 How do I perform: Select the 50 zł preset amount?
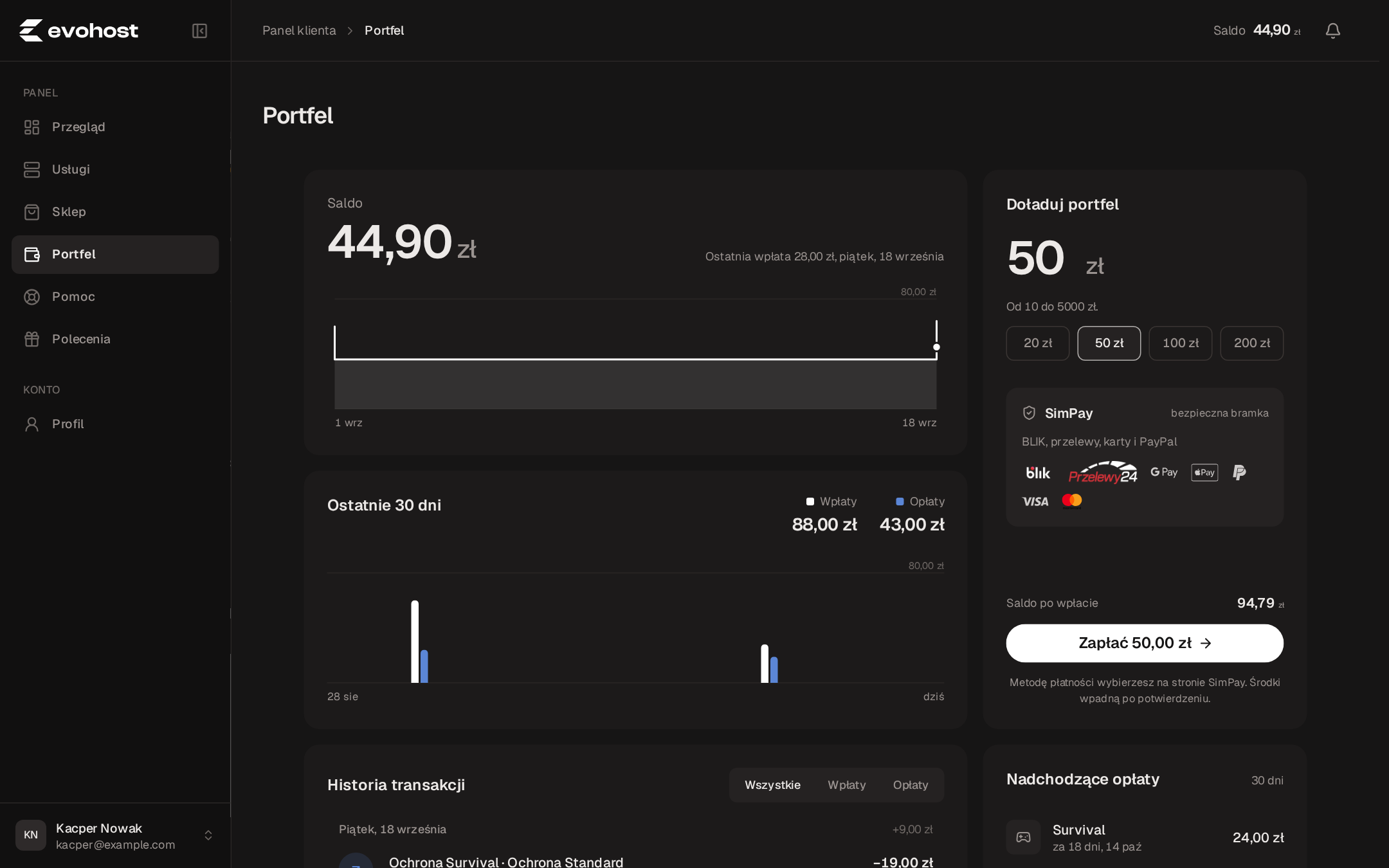click(x=1109, y=343)
